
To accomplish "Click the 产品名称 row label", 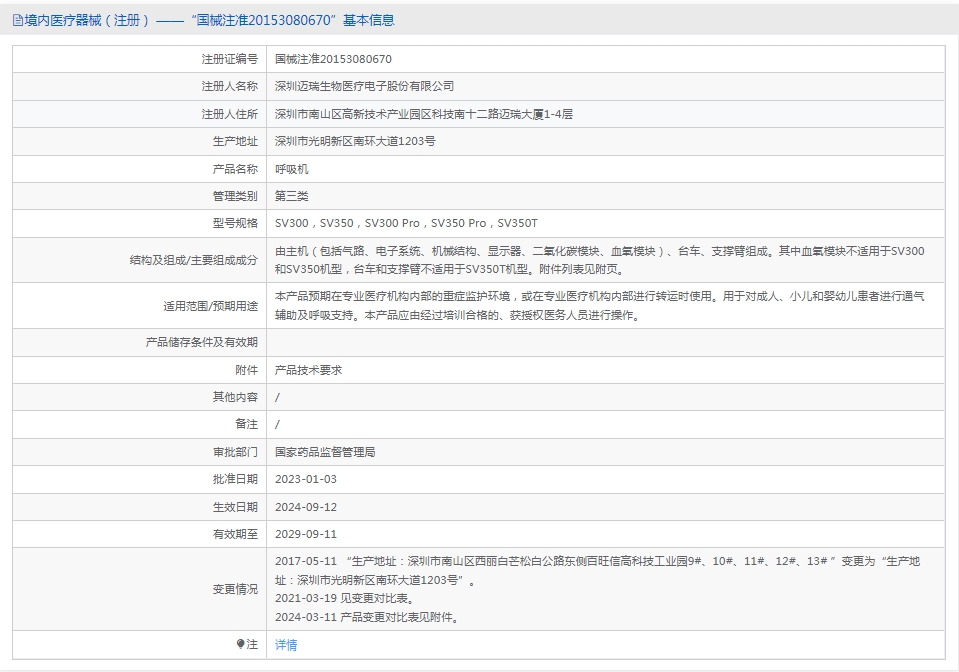I will [x=235, y=169].
